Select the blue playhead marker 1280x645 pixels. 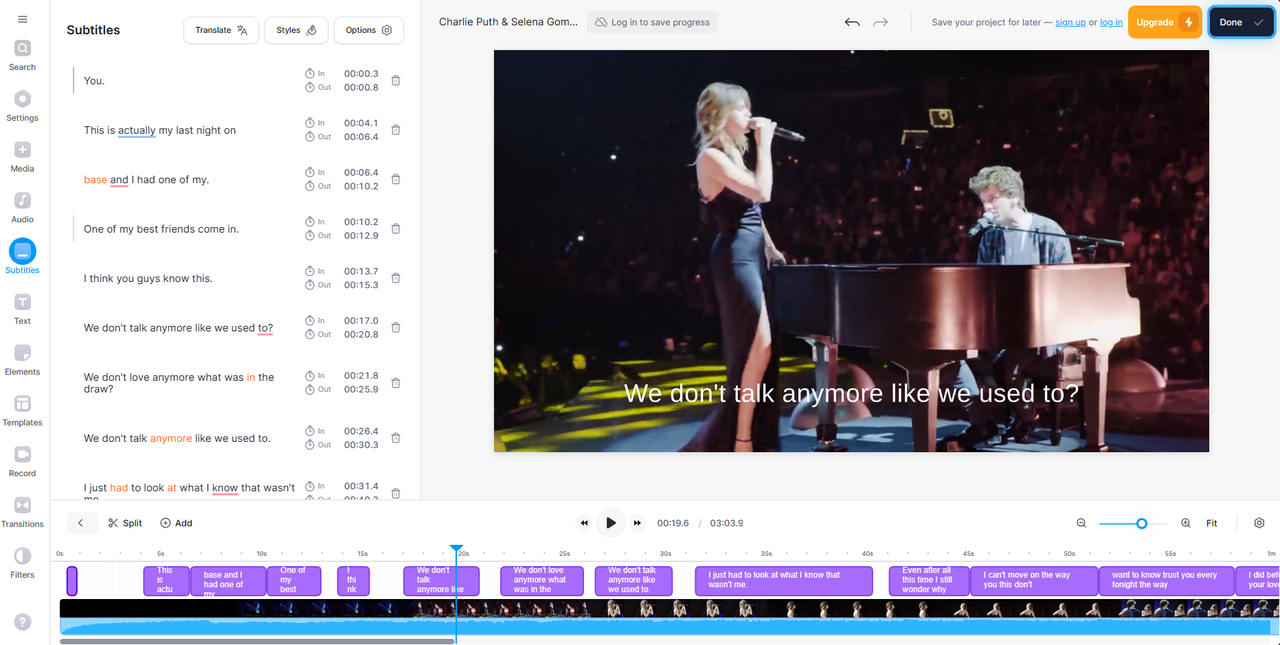456,550
